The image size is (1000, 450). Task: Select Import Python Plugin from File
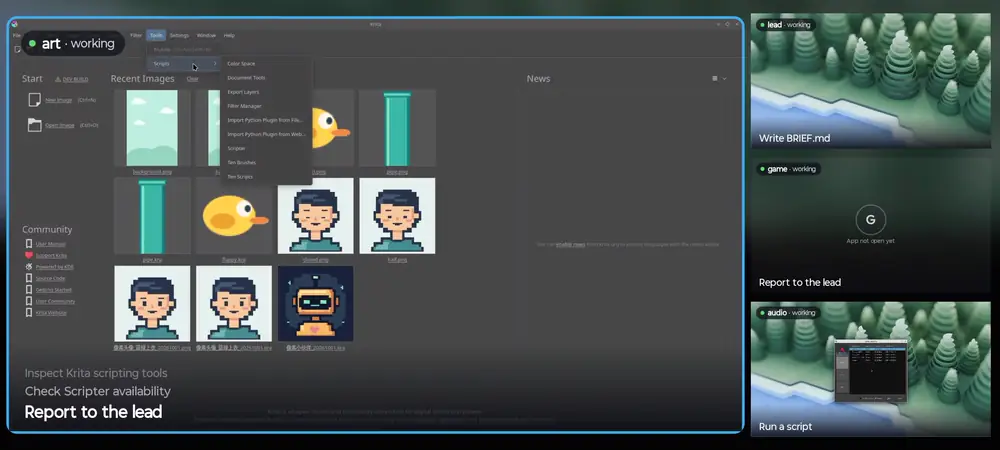click(x=266, y=120)
